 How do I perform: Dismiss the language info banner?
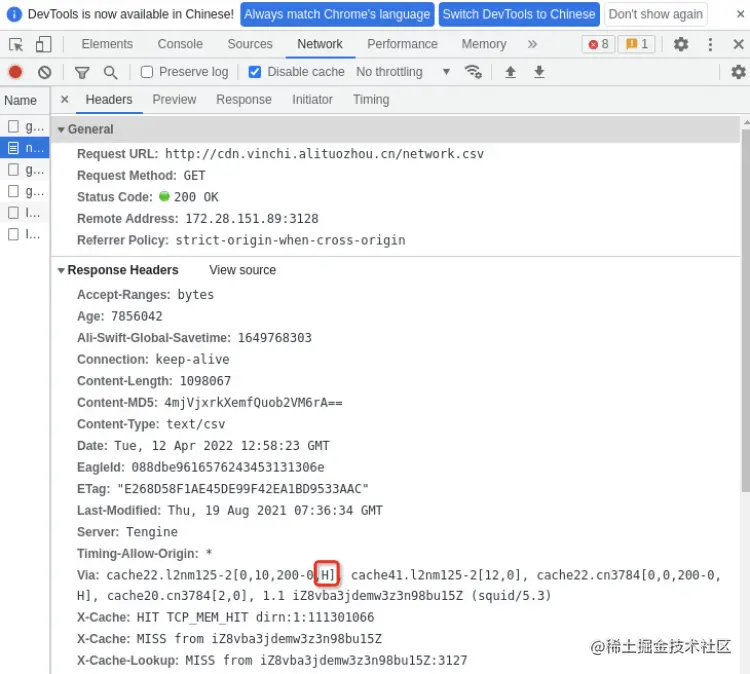point(740,14)
